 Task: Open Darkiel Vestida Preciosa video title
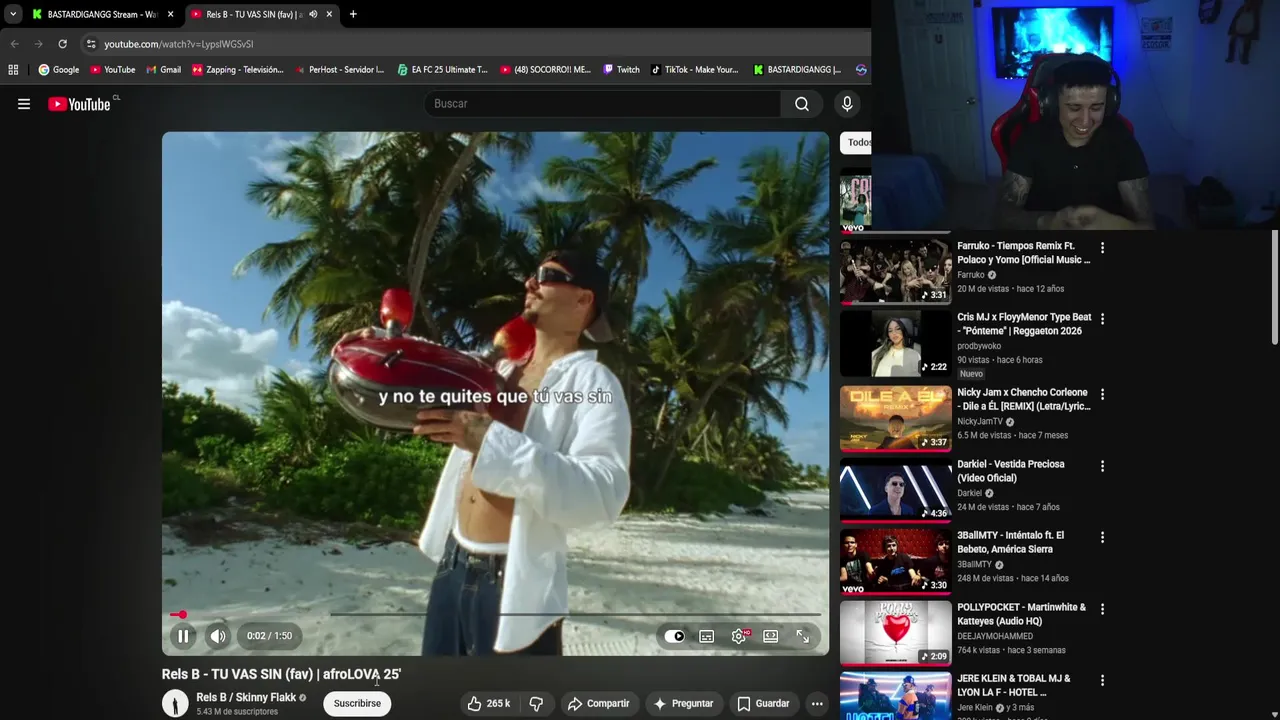pos(1011,471)
